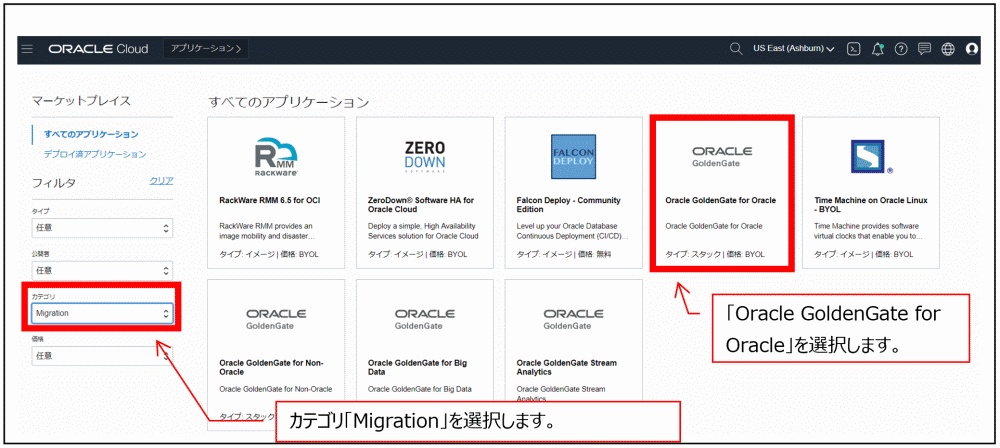Image resolution: width=1000 pixels, height=448 pixels.
Task: Open the タイプ filter dropdown
Action: pyautogui.click(x=102, y=228)
